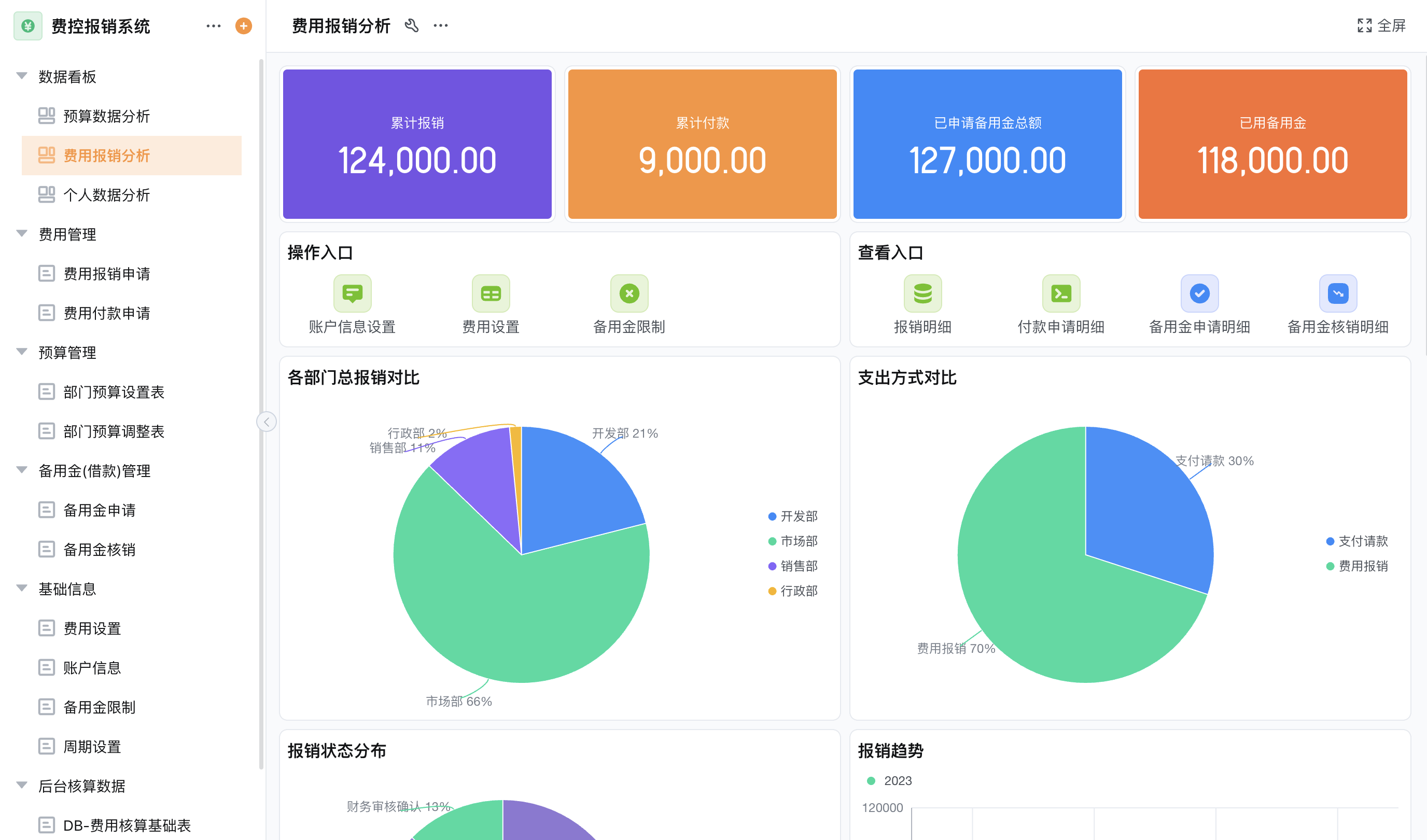Click the orange add plus button
The image size is (1427, 840).
point(244,25)
